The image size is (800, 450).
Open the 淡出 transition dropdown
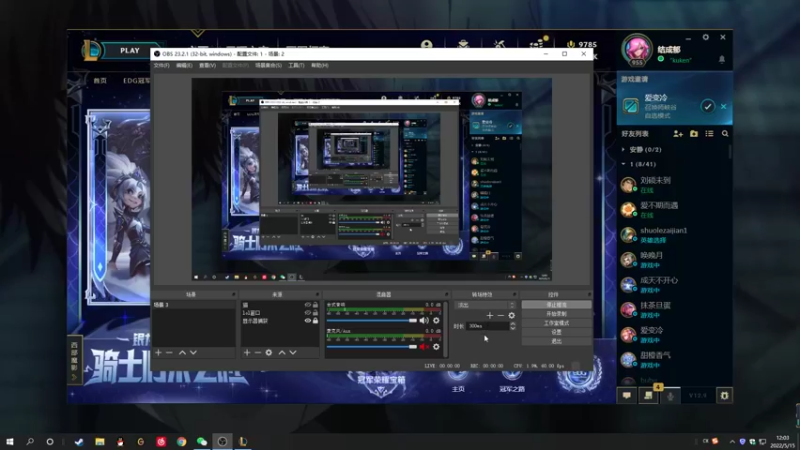click(485, 305)
